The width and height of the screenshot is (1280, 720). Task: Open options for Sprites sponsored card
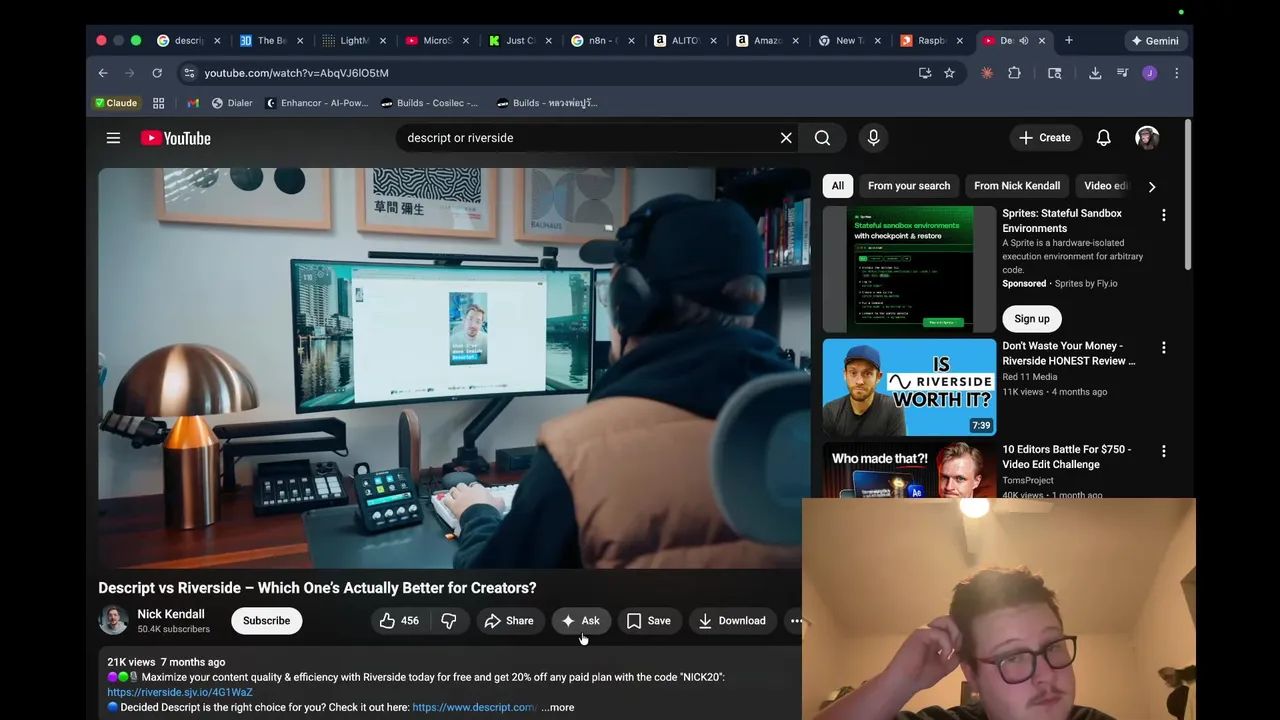click(1163, 215)
